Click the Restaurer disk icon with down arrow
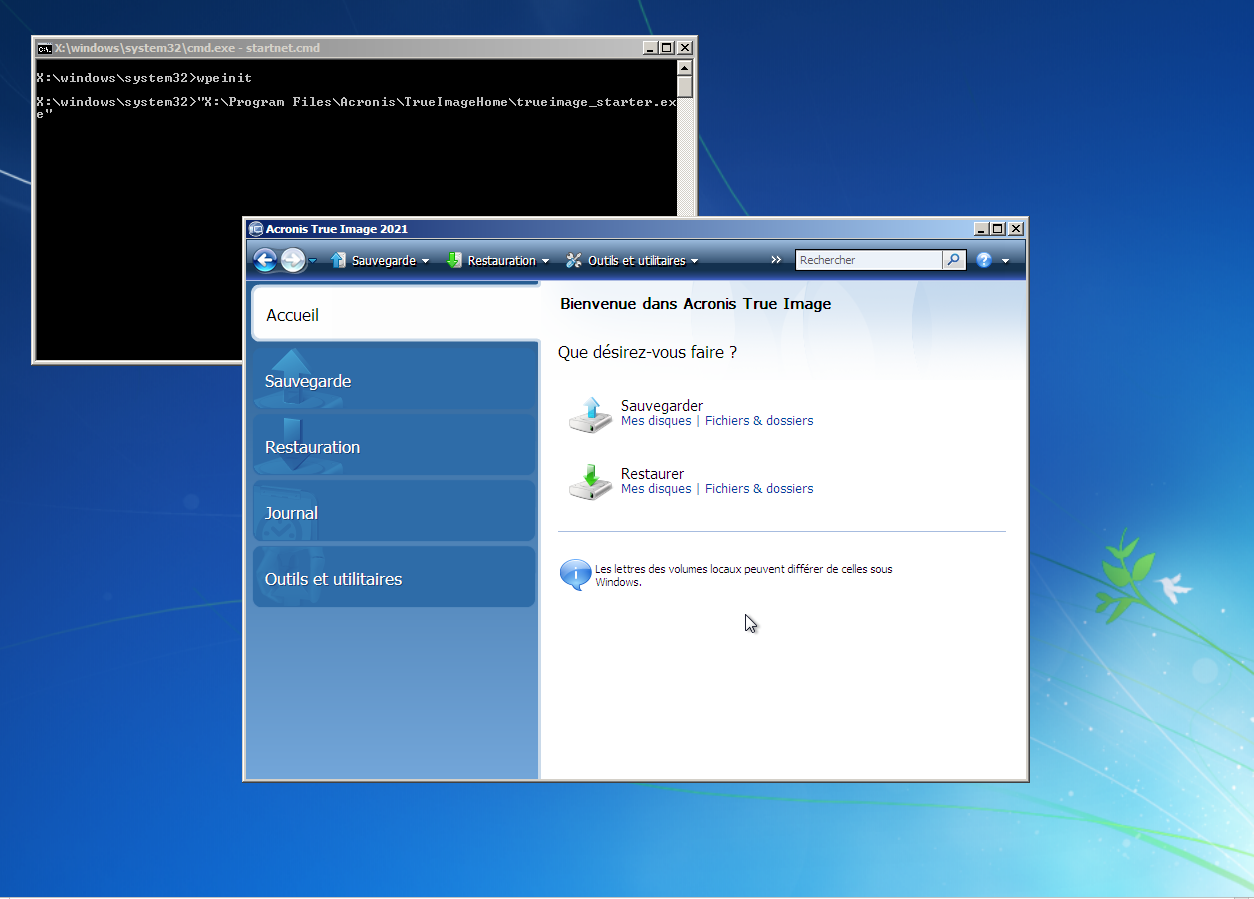Image resolution: width=1254 pixels, height=899 pixels. coord(590,482)
